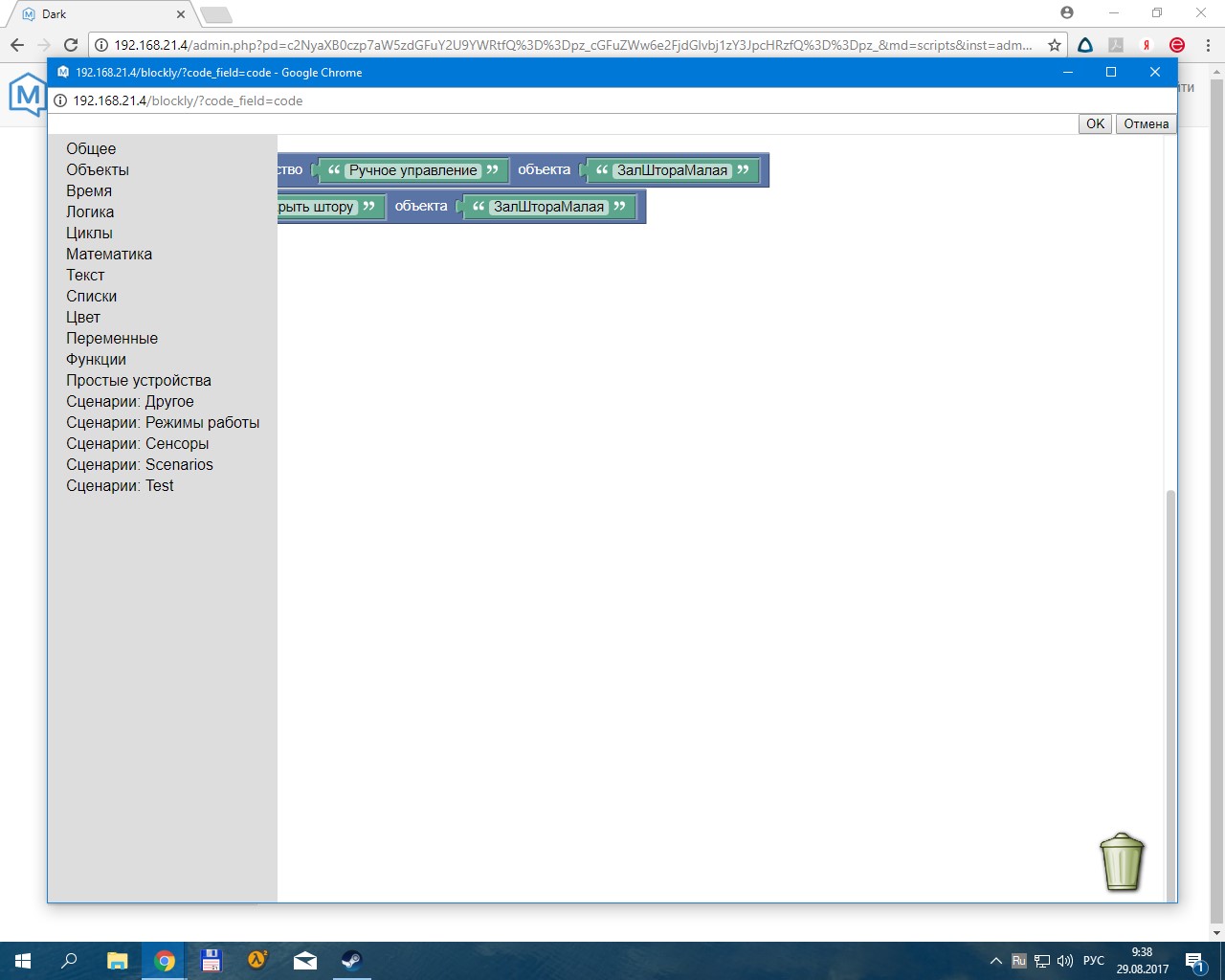Edit "ЗалШтораМалая" field beside Ручное управление
1225x980 pixels.
(x=672, y=170)
